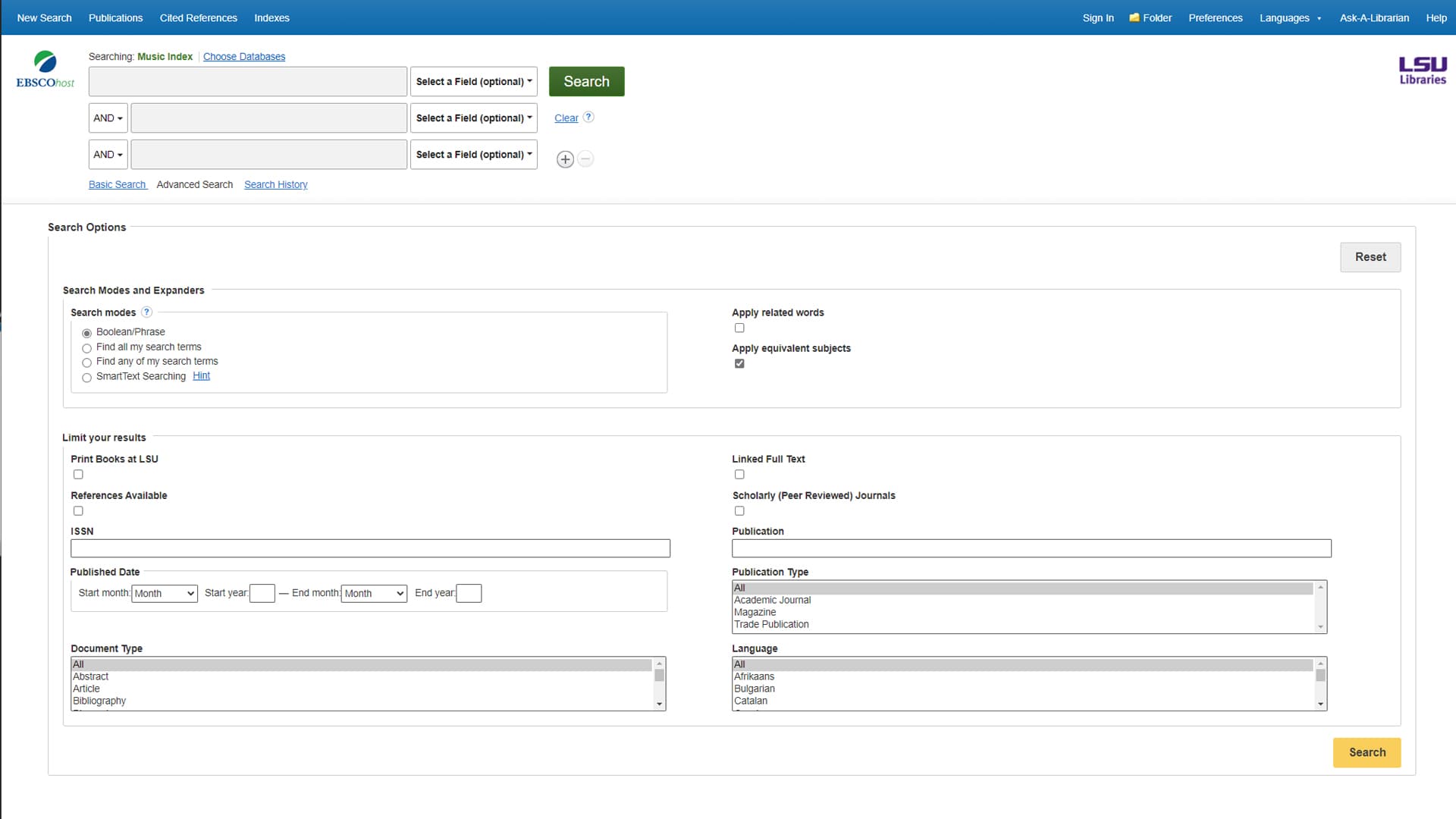
Task: Click the green Search button
Action: pos(586,81)
